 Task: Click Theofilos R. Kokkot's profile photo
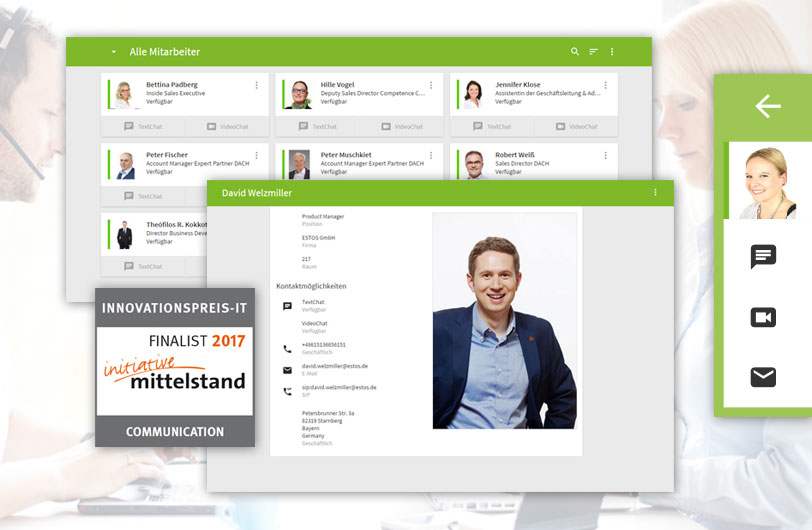point(125,235)
